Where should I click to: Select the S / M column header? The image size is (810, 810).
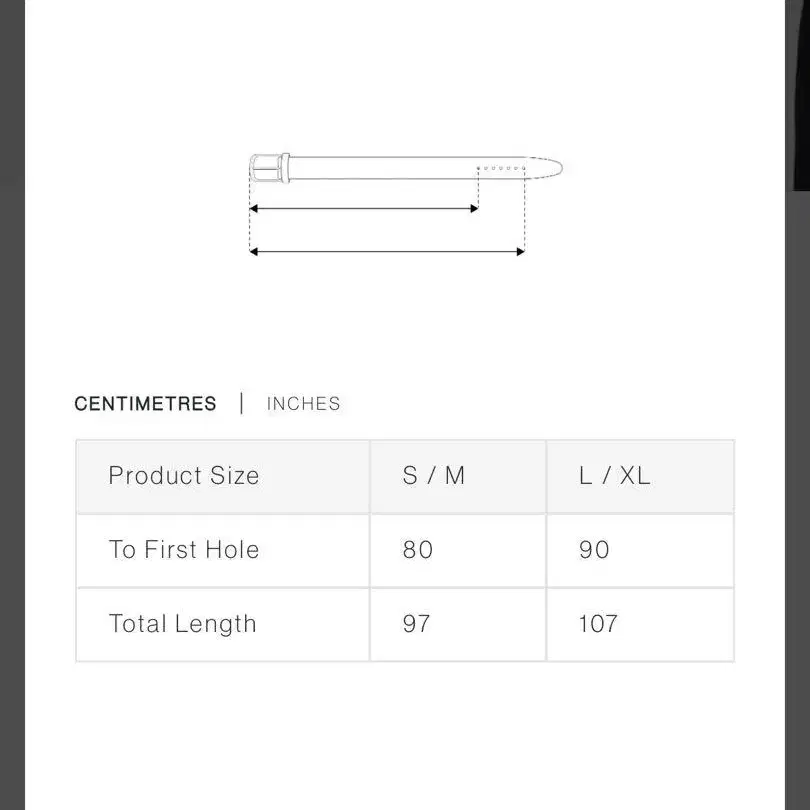[x=434, y=476]
